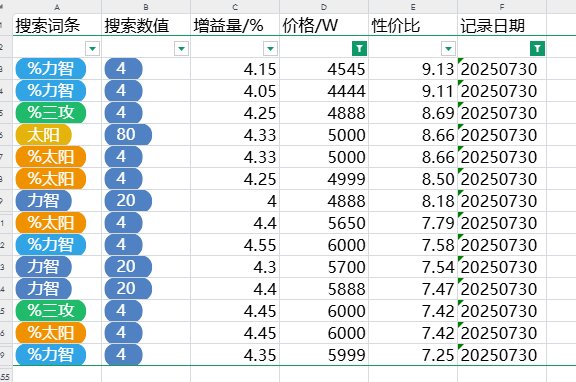The image size is (576, 382).
Task: Select the price cell 5650
Action: tap(324, 223)
